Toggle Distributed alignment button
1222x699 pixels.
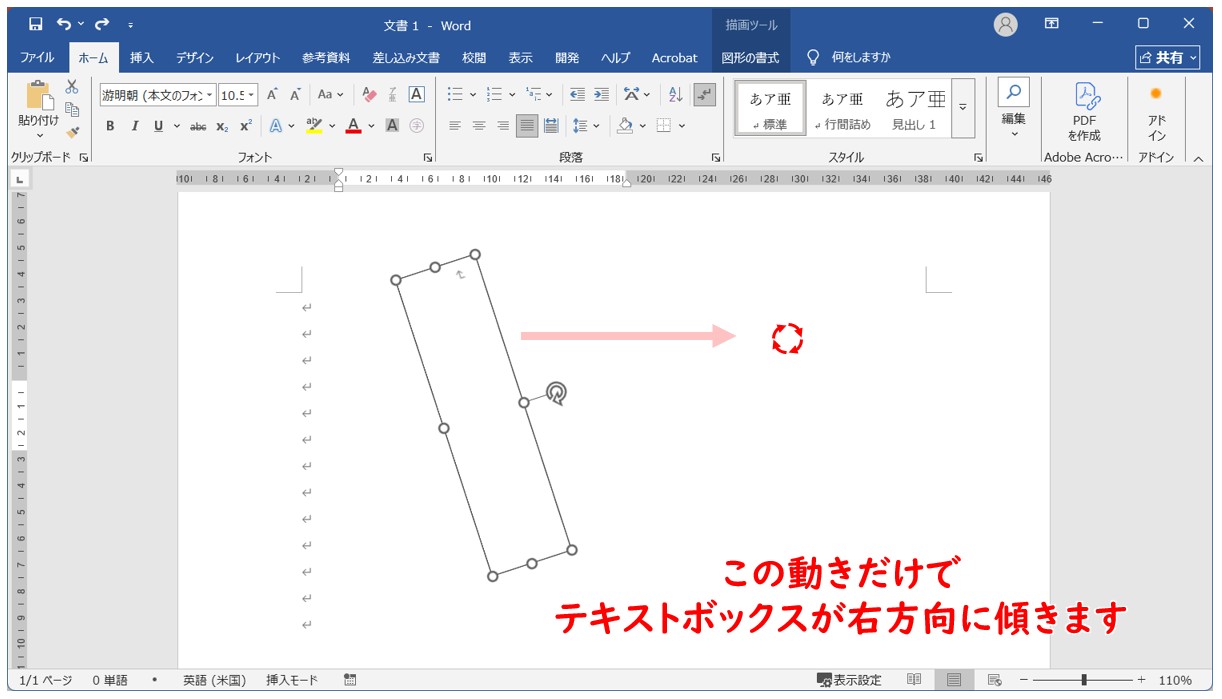click(x=550, y=126)
